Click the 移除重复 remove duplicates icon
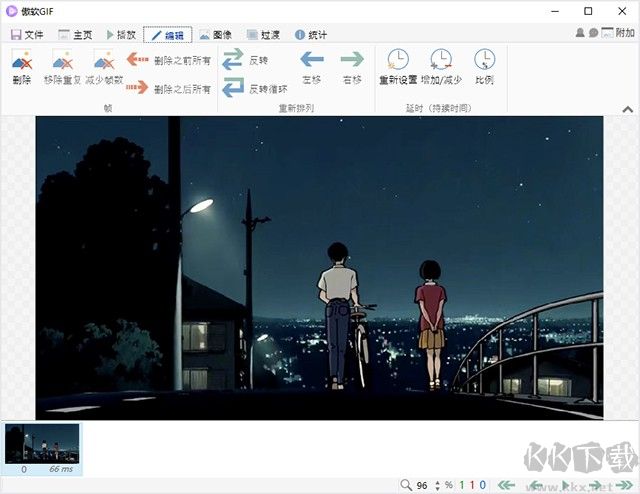Viewport: 640px width, 494px height. [x=62, y=59]
